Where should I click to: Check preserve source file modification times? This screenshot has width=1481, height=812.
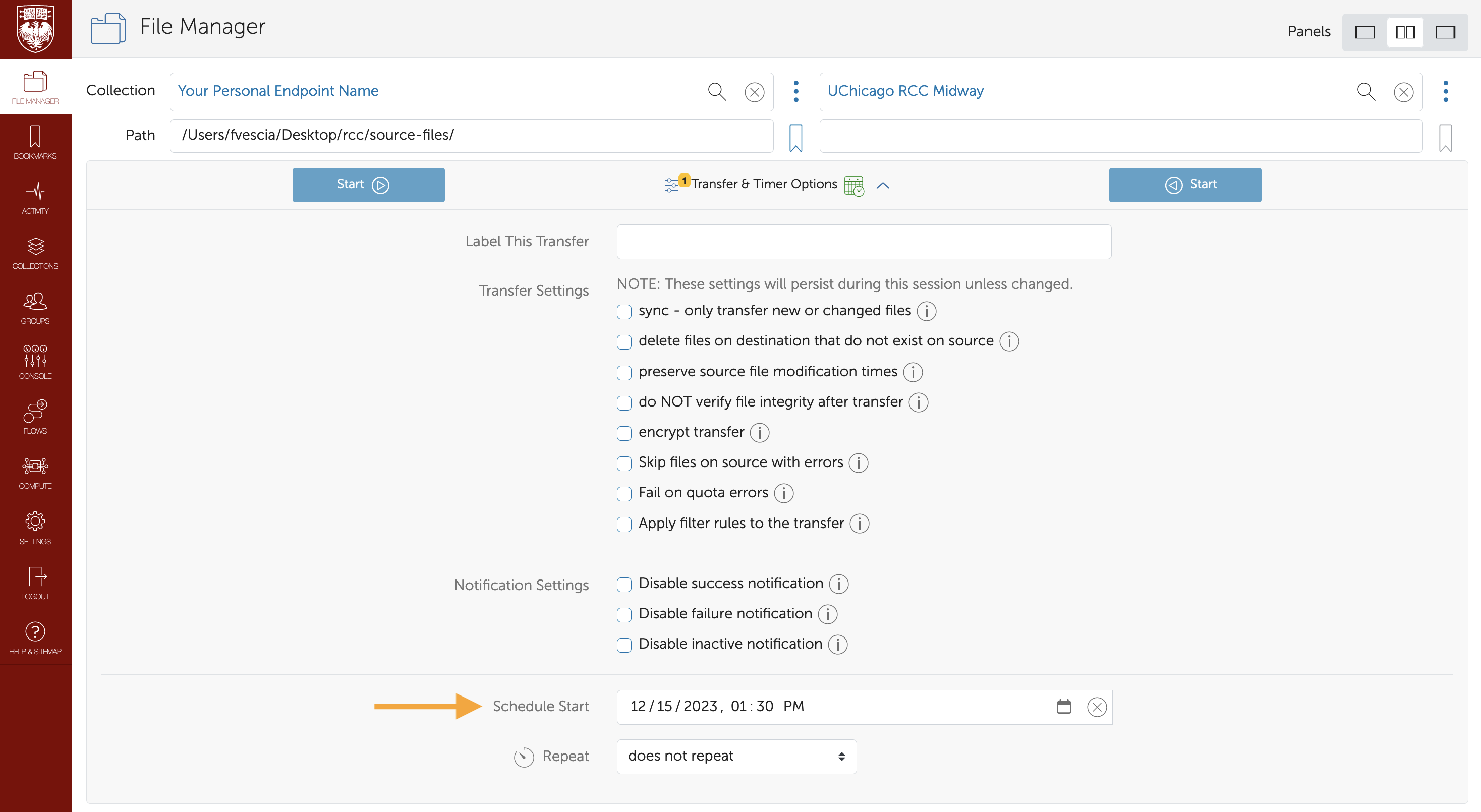coord(624,372)
